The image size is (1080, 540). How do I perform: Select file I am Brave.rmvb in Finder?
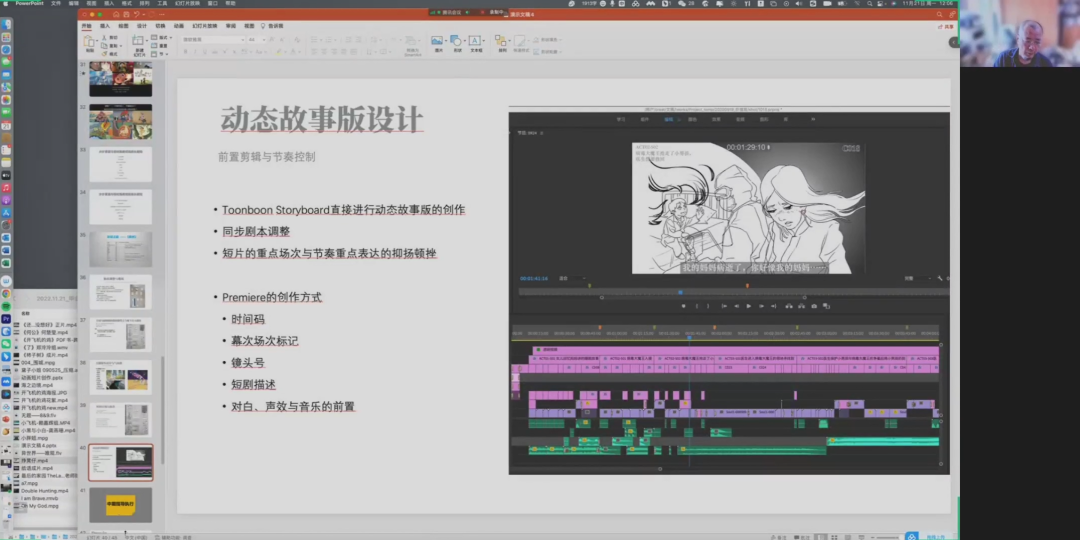pyautogui.click(x=39, y=499)
